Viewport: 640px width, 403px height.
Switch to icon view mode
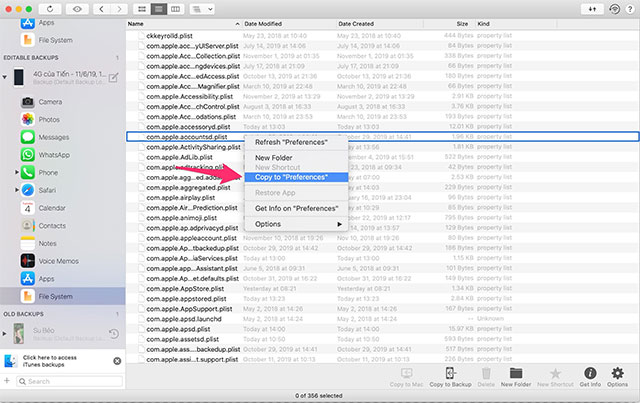pos(142,9)
